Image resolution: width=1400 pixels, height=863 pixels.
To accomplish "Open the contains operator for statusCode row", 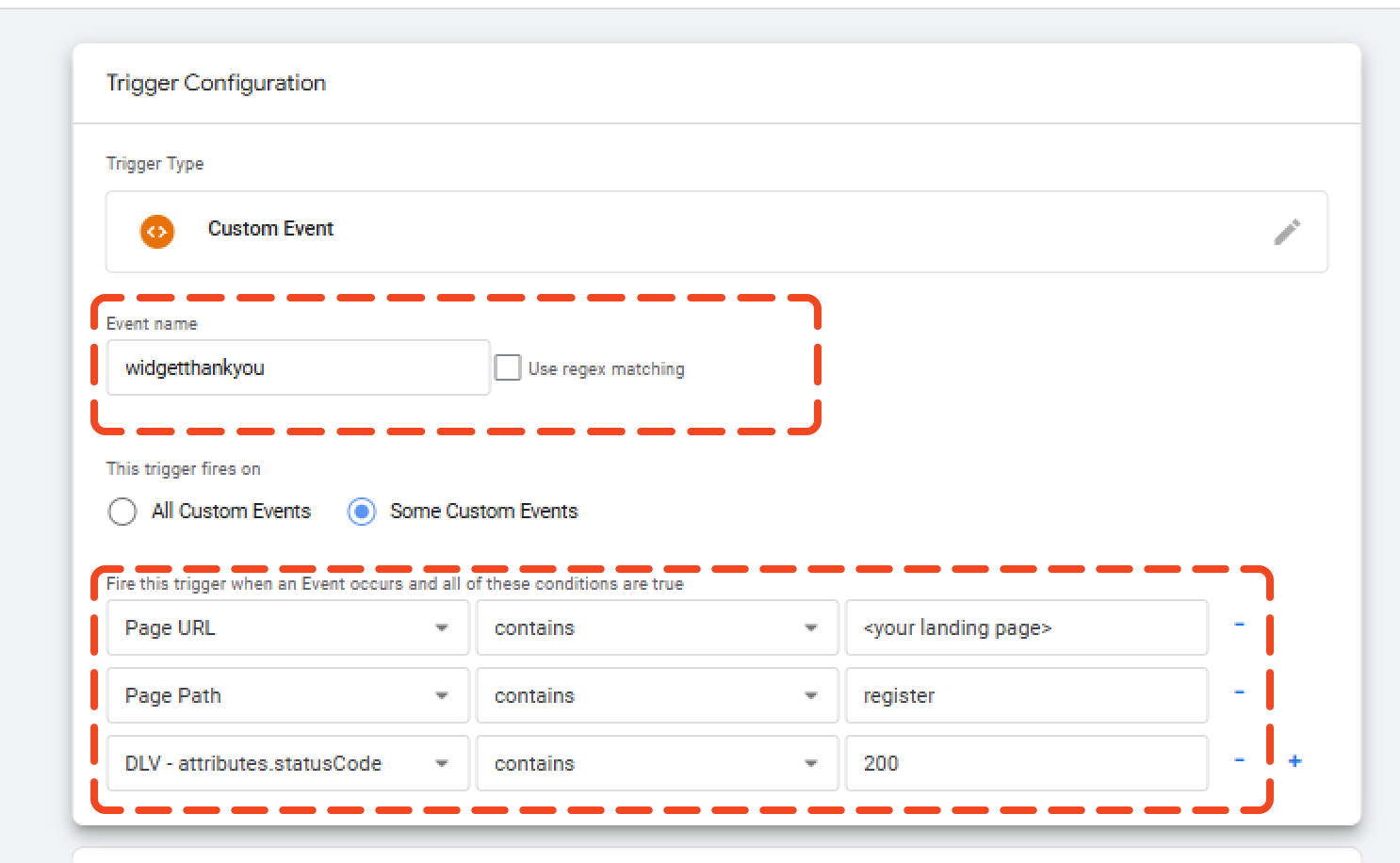I will point(657,764).
